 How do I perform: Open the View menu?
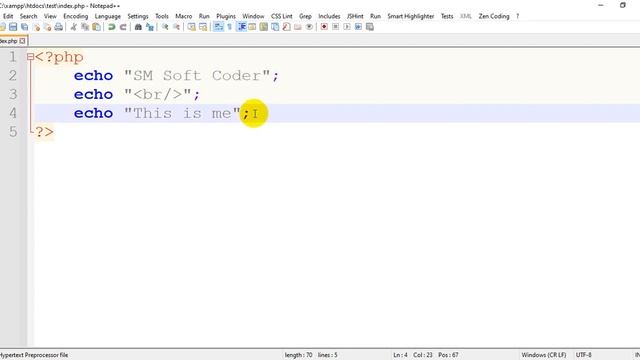(50, 16)
